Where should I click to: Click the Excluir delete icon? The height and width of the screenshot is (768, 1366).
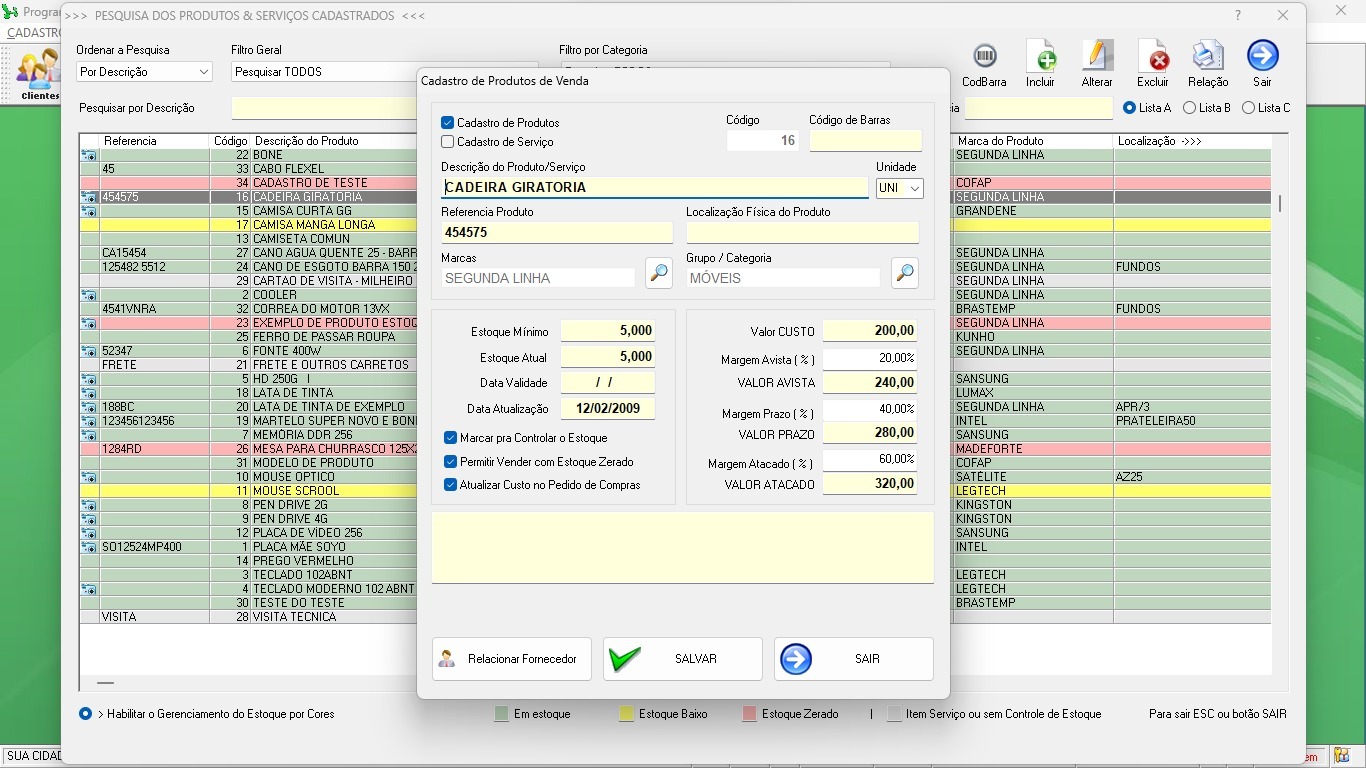(1153, 57)
